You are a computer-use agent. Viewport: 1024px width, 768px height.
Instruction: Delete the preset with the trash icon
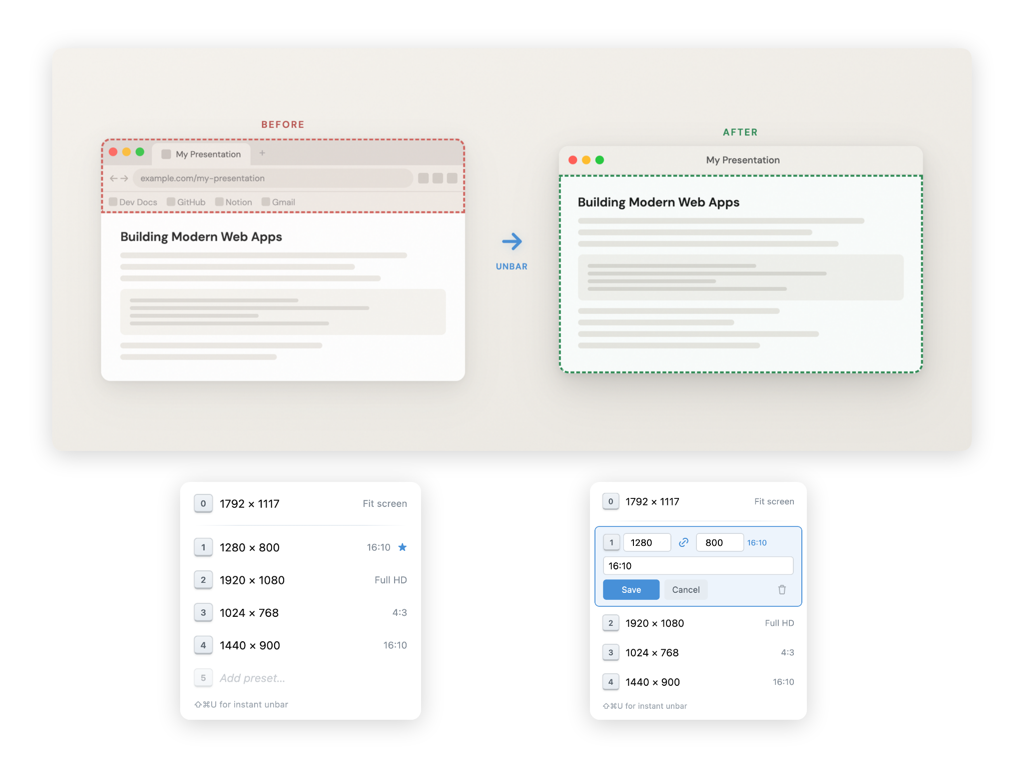tap(782, 590)
